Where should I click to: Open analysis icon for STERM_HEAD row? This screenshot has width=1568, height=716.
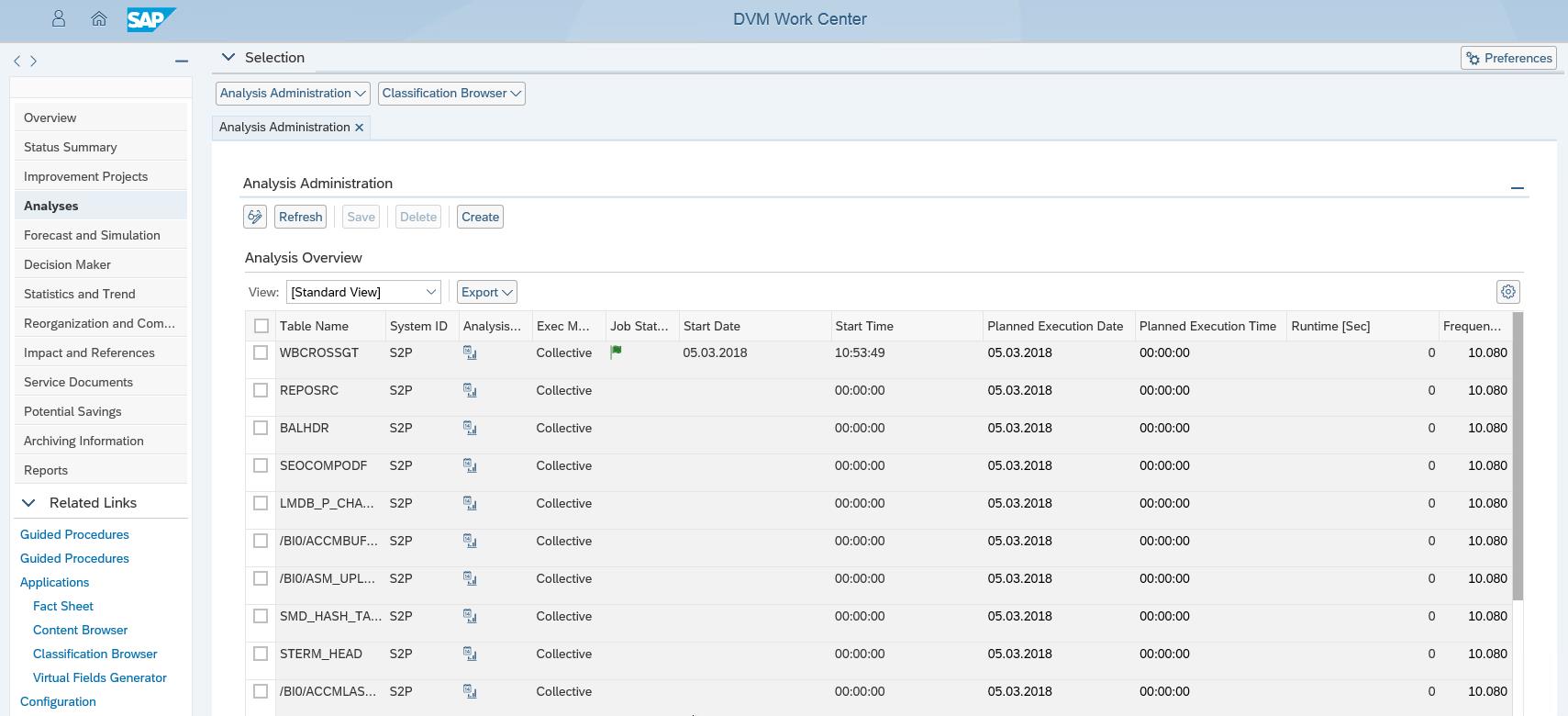(x=470, y=654)
